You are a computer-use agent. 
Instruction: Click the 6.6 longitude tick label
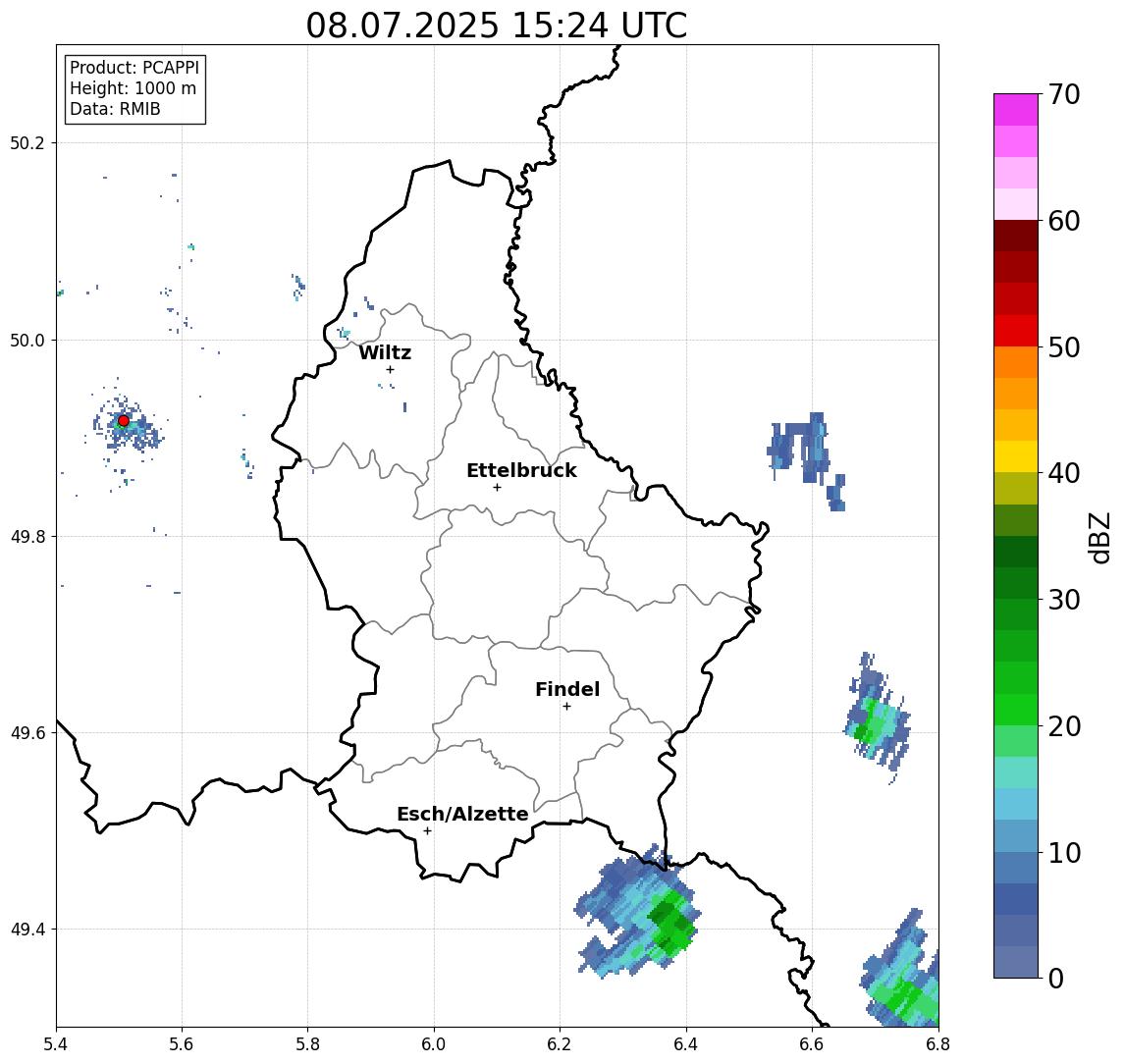point(812,1044)
